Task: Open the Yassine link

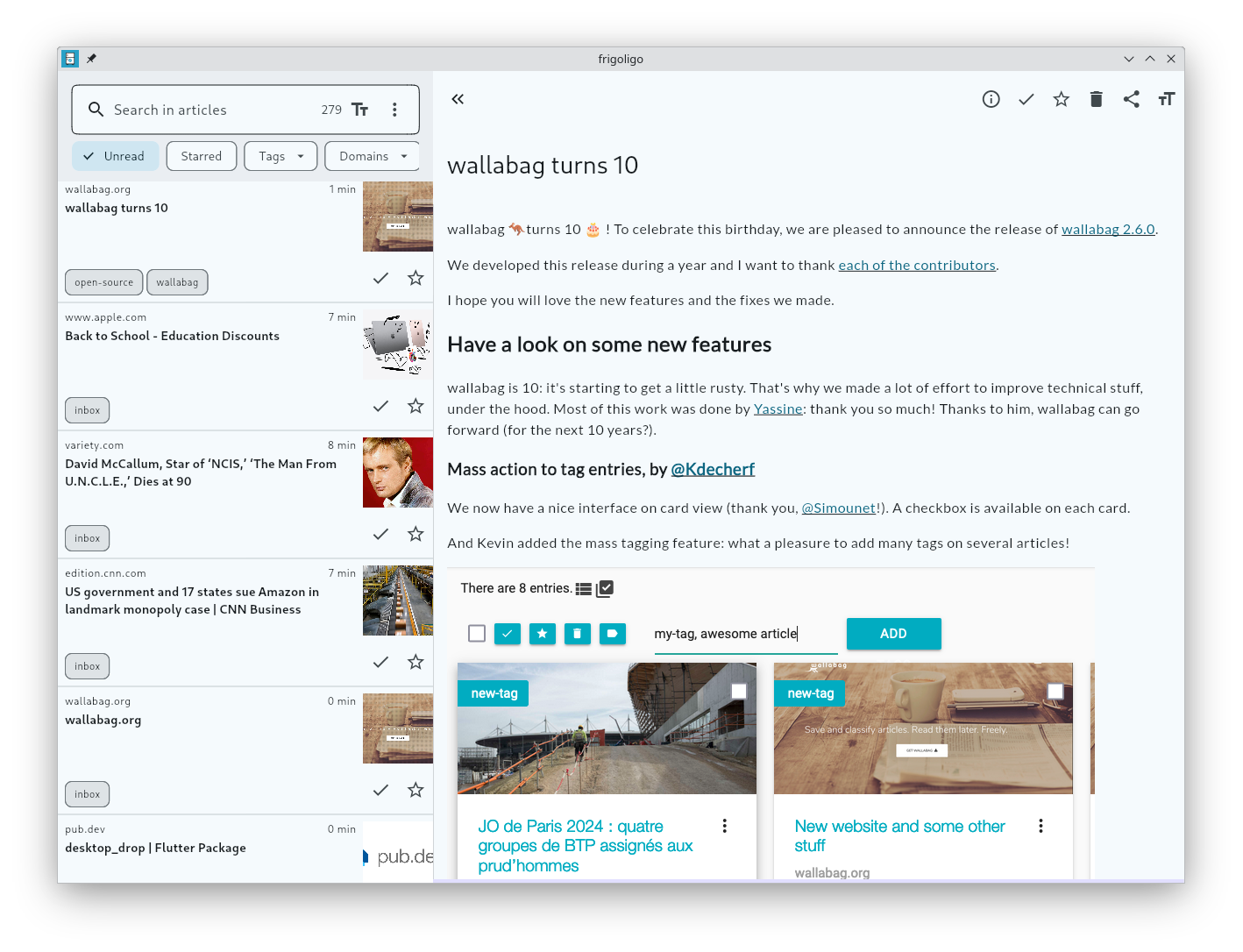Action: coord(778,409)
